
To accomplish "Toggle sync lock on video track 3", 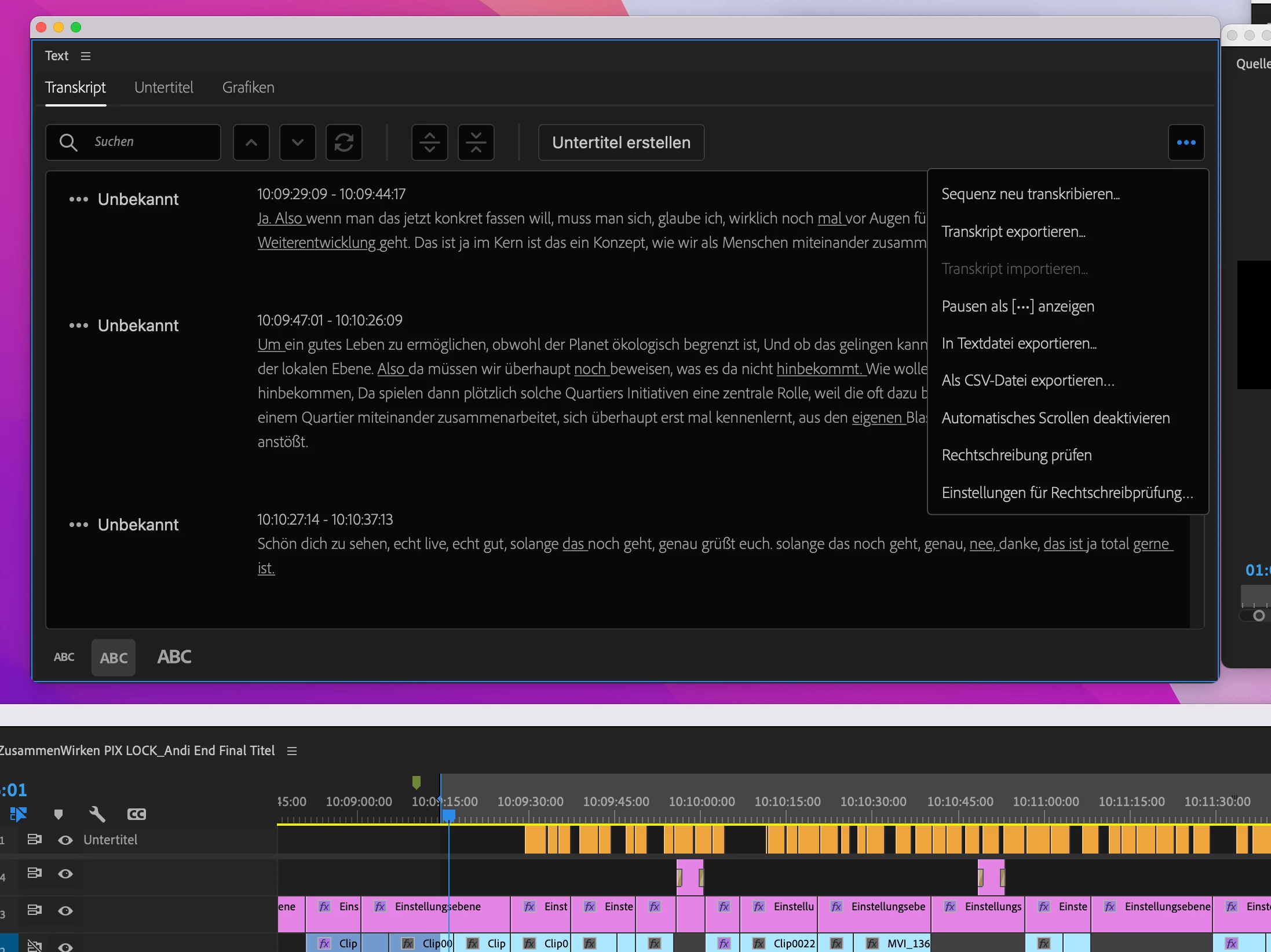I will tap(34, 910).
